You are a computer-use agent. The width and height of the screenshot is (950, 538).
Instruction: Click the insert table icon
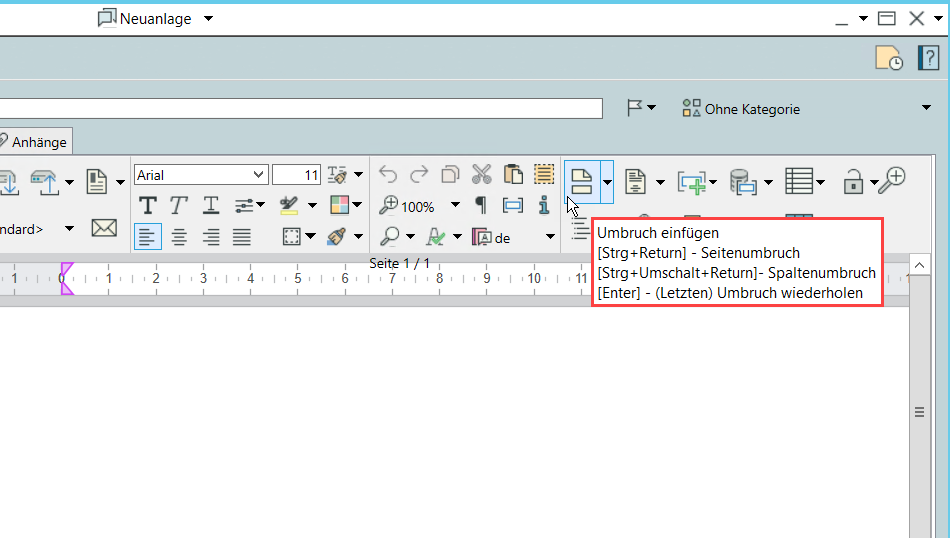click(x=798, y=181)
